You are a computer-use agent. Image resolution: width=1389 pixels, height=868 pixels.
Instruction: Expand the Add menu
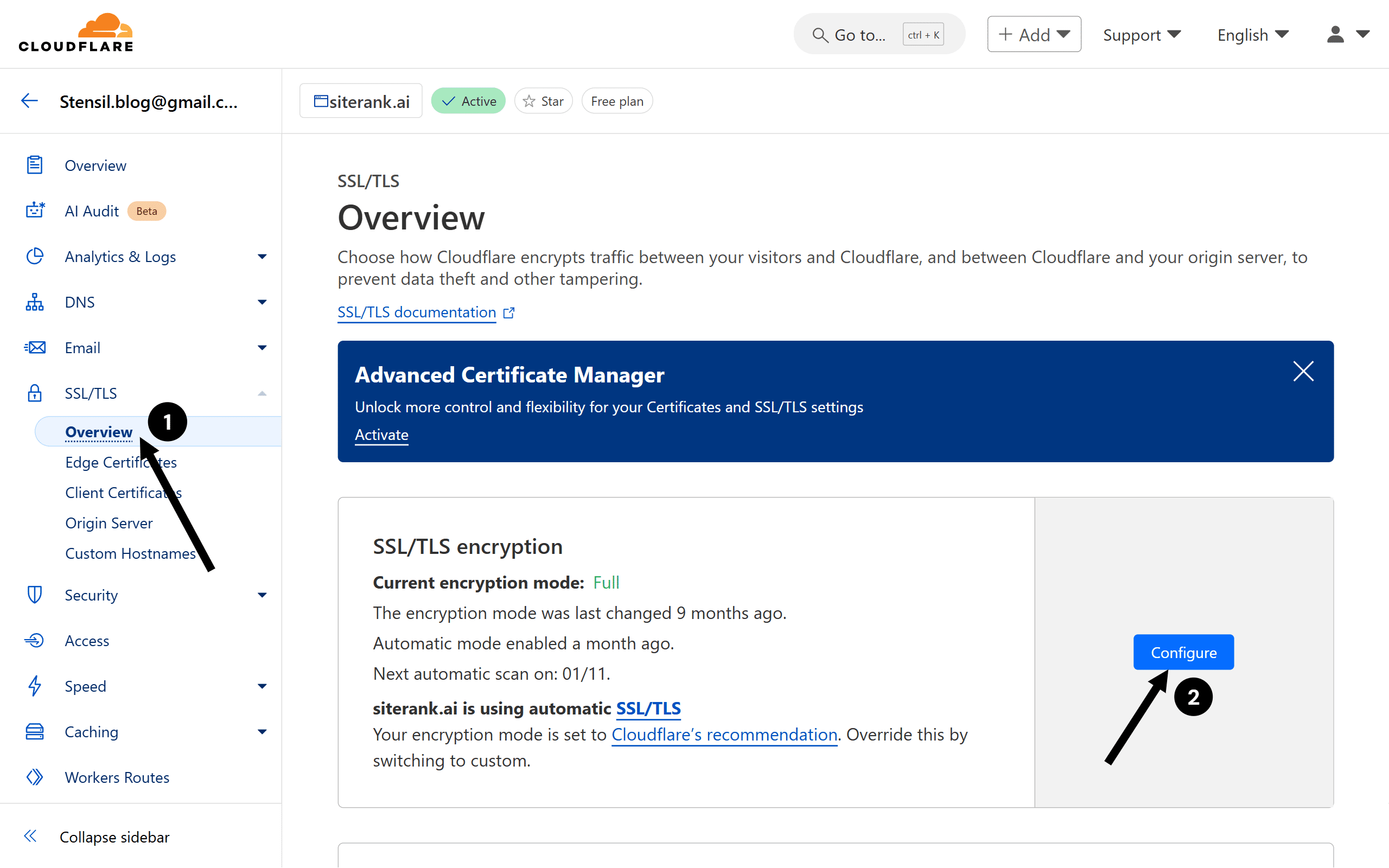pyautogui.click(x=1033, y=34)
